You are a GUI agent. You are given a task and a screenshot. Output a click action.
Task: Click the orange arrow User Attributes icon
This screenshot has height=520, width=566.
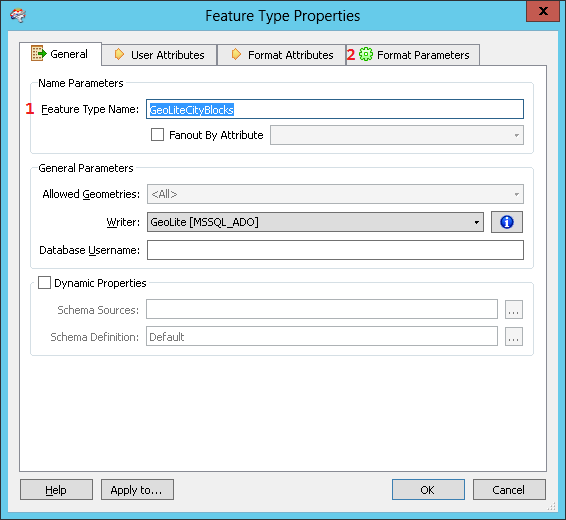tap(119, 54)
